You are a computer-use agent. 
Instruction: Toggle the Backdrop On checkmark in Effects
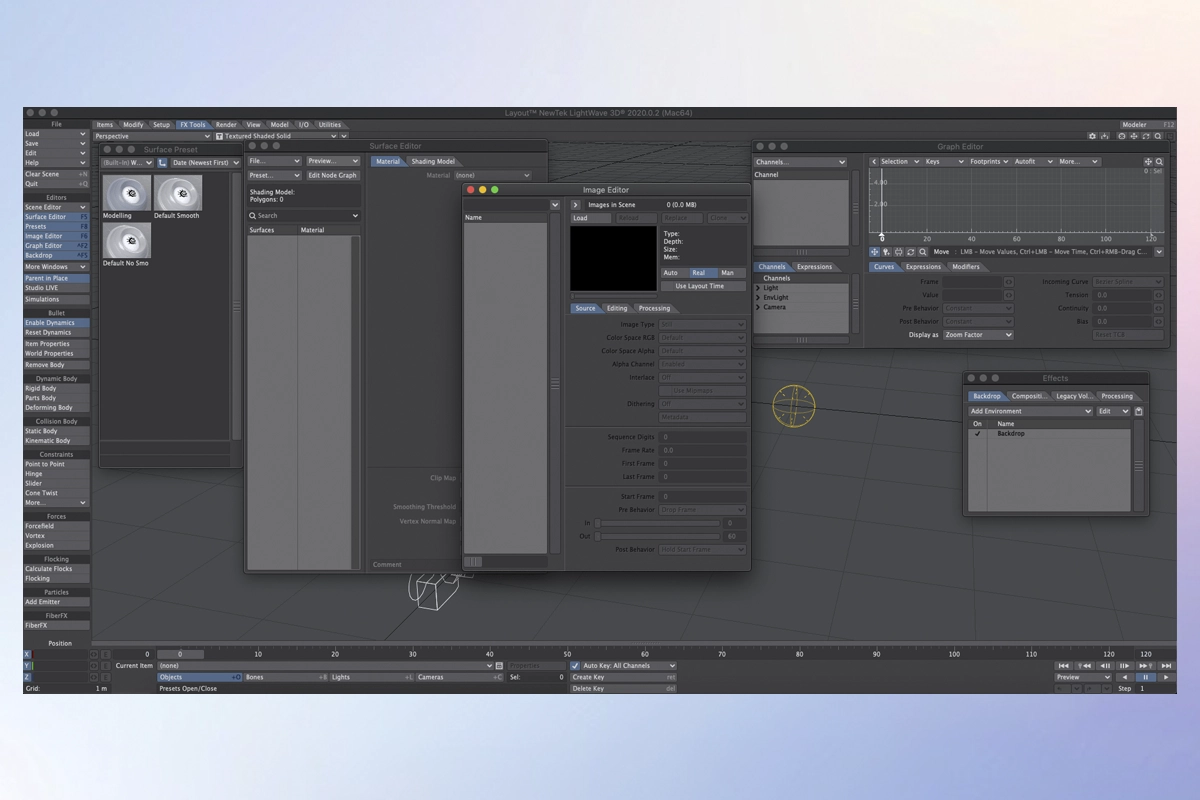977,434
